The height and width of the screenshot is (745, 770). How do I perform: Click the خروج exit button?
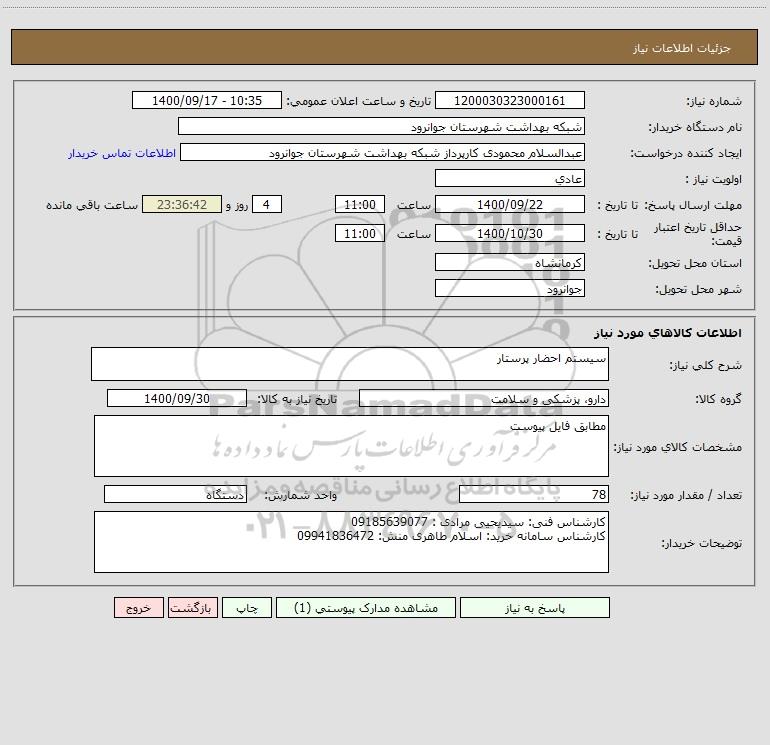[138, 607]
